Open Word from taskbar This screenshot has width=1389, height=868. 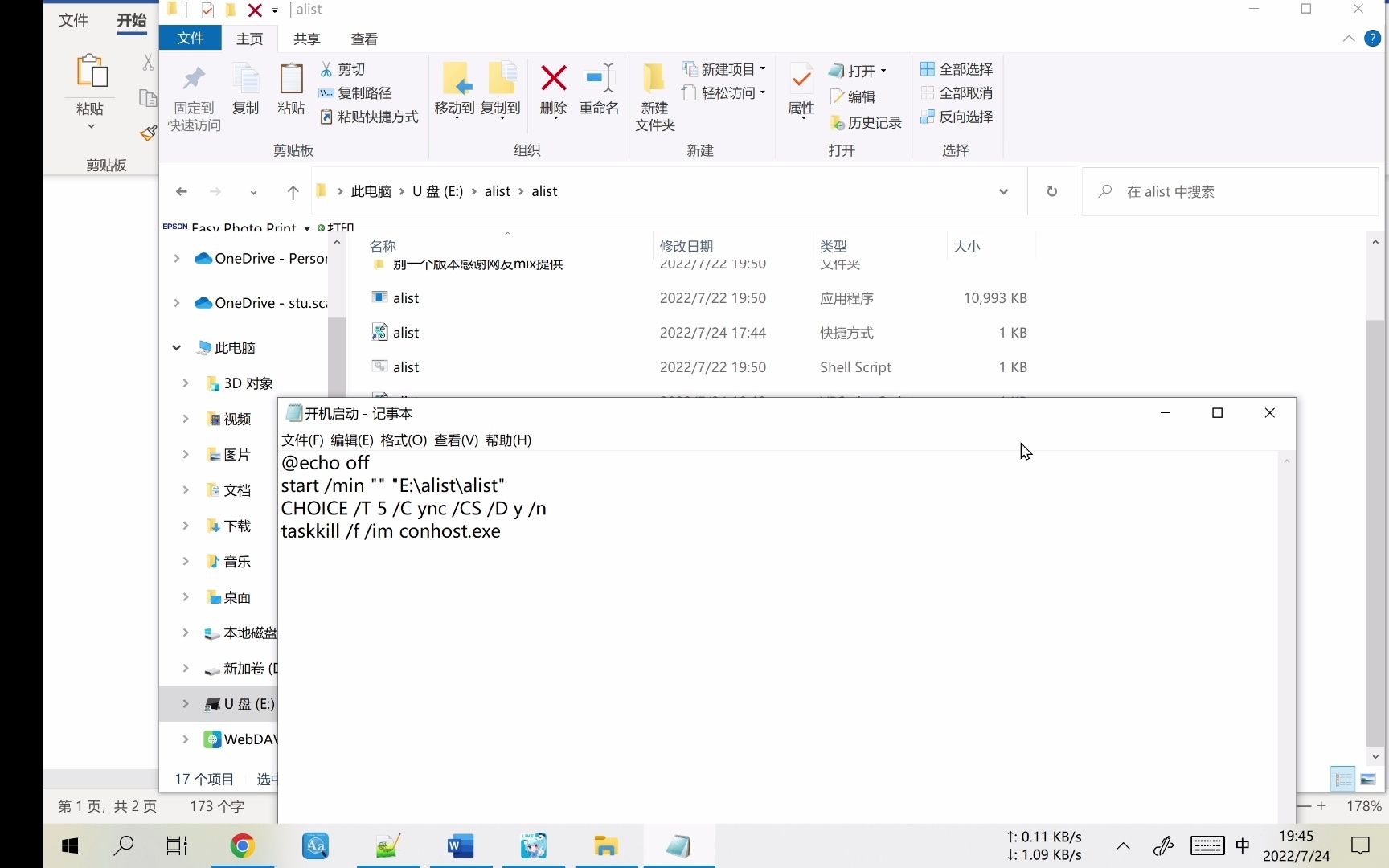(461, 845)
